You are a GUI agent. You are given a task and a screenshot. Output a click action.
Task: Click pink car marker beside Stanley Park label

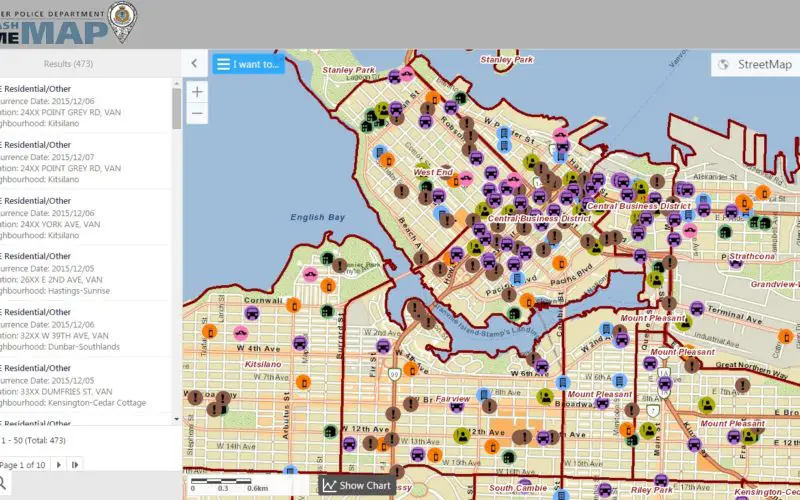pyautogui.click(x=407, y=74)
